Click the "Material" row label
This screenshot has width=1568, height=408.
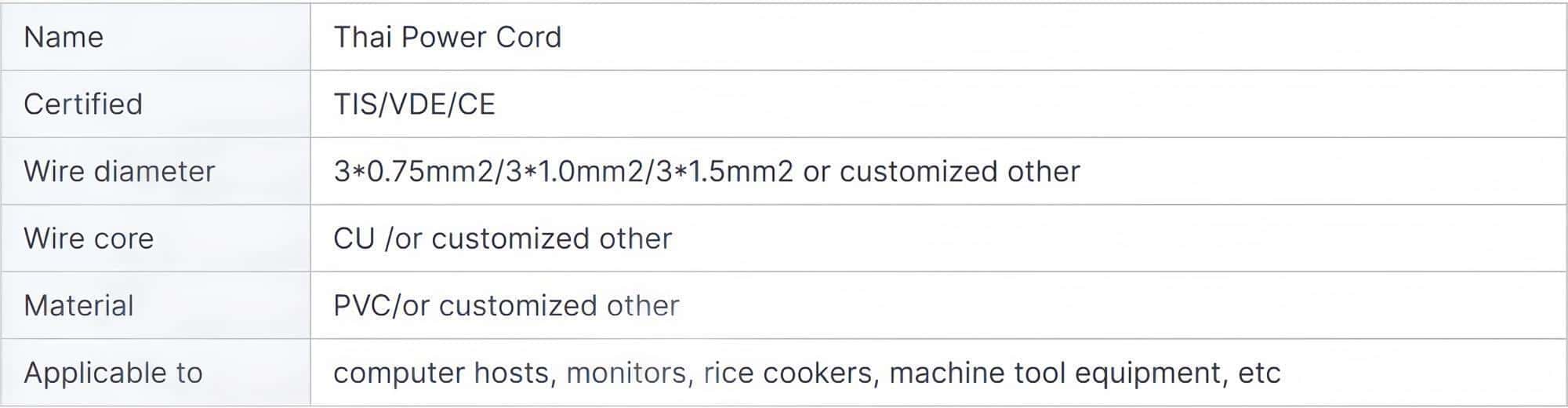[x=78, y=306]
